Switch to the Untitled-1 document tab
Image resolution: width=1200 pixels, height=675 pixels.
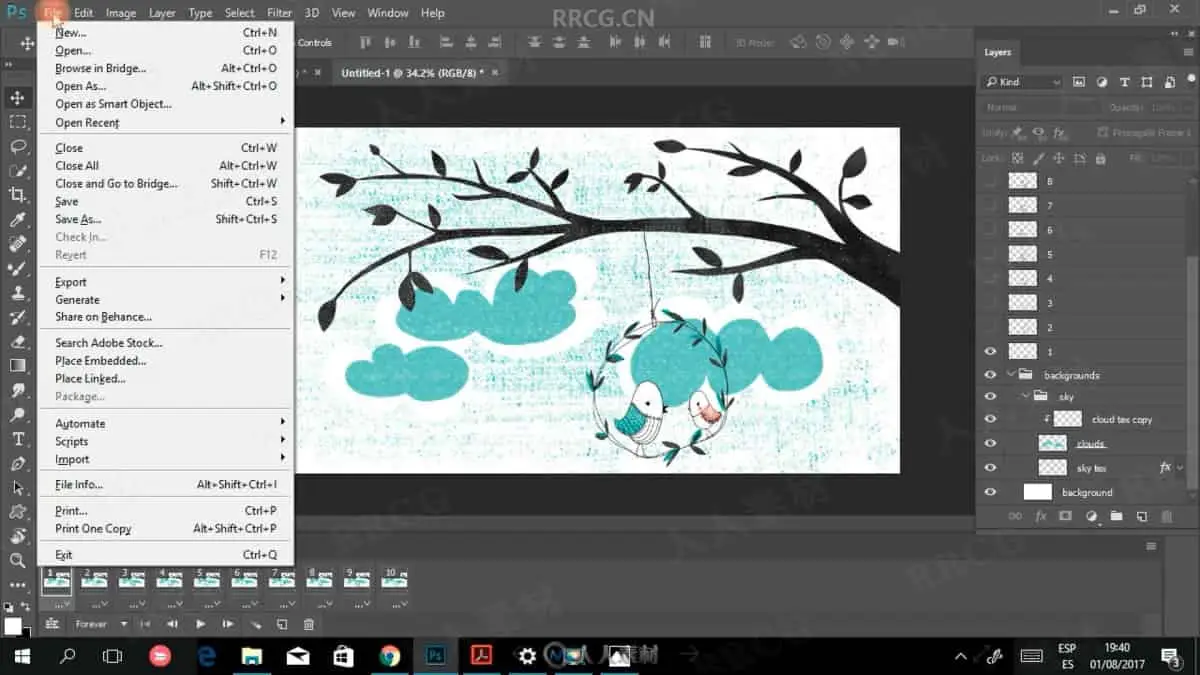pos(411,73)
